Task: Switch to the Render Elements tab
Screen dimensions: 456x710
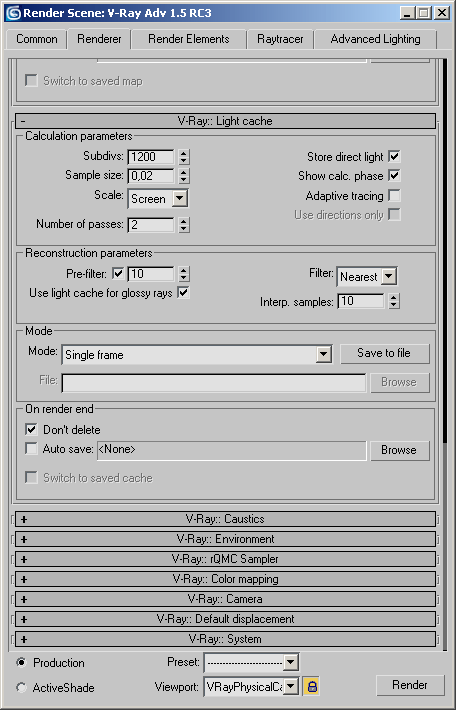Action: (x=188, y=39)
